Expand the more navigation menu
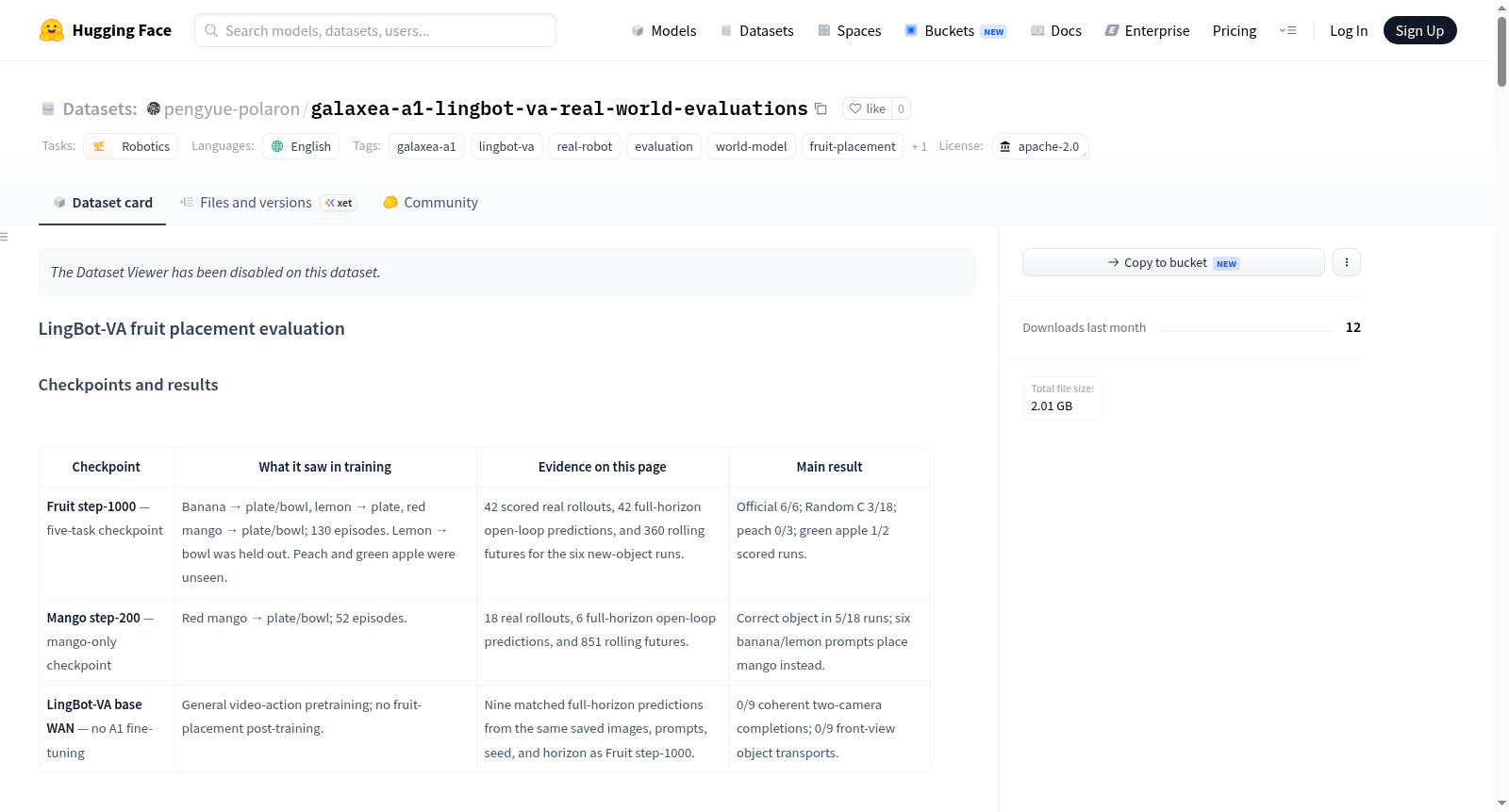This screenshot has width=1509, height=812. tap(1287, 30)
